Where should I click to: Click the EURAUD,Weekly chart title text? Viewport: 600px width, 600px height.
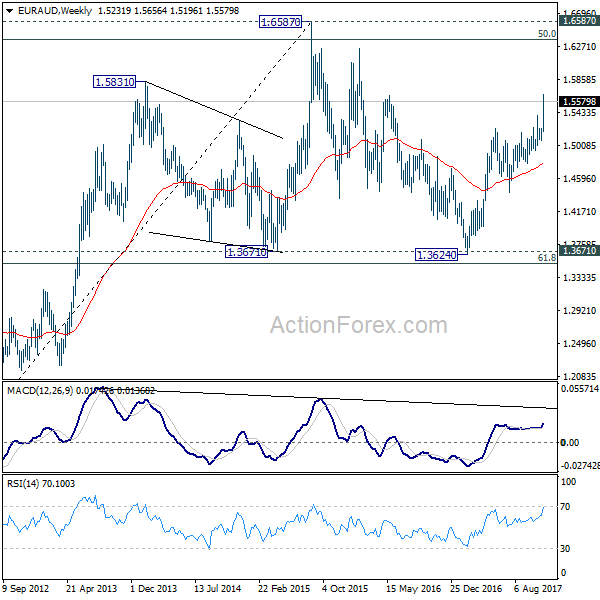pyautogui.click(x=55, y=11)
